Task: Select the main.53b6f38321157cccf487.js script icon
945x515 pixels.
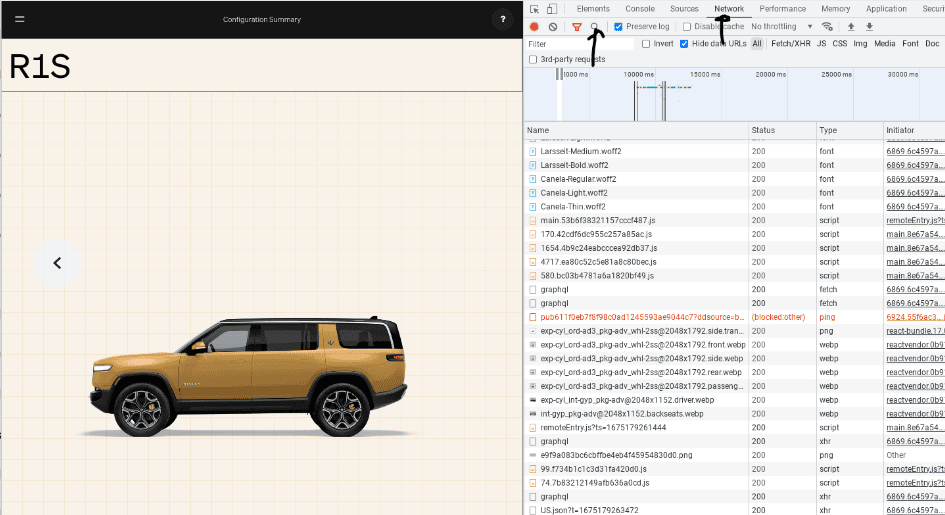Action: [533, 220]
